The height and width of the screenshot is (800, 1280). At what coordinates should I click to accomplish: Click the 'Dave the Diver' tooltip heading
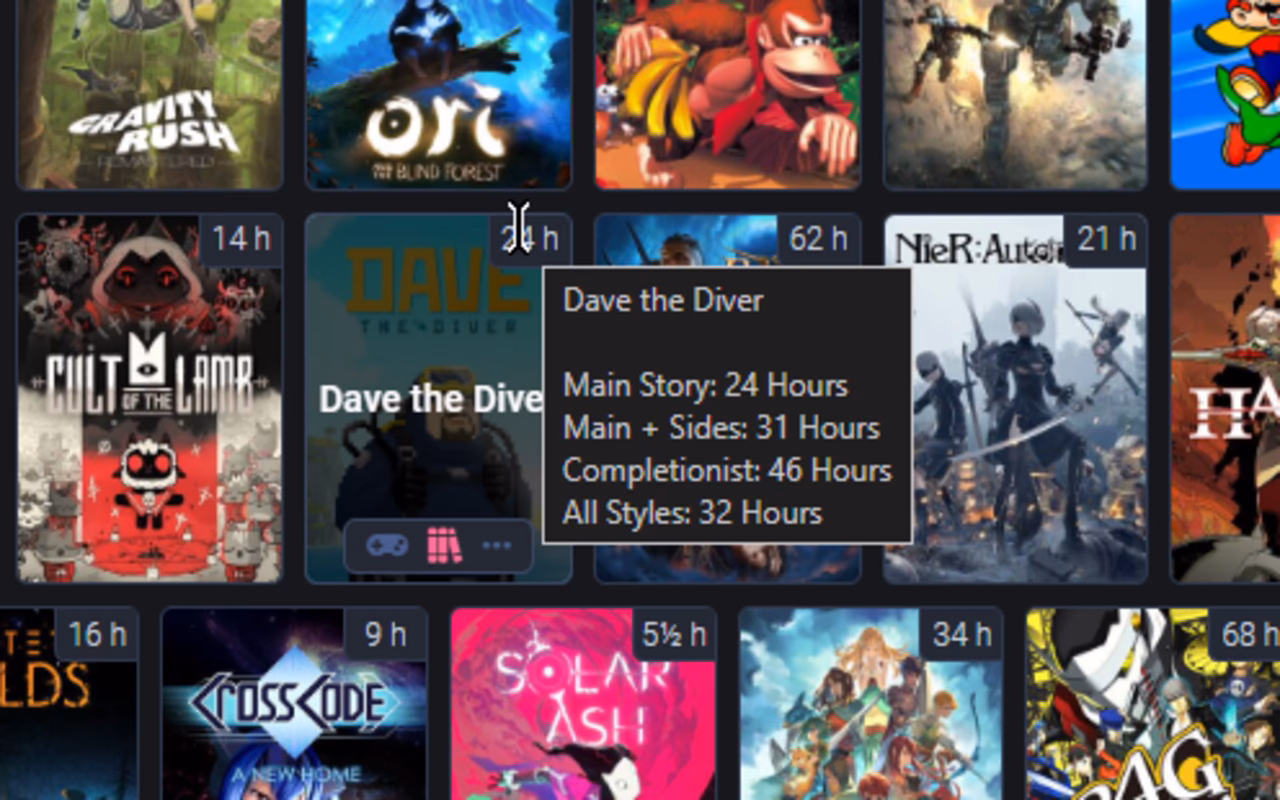click(x=663, y=300)
